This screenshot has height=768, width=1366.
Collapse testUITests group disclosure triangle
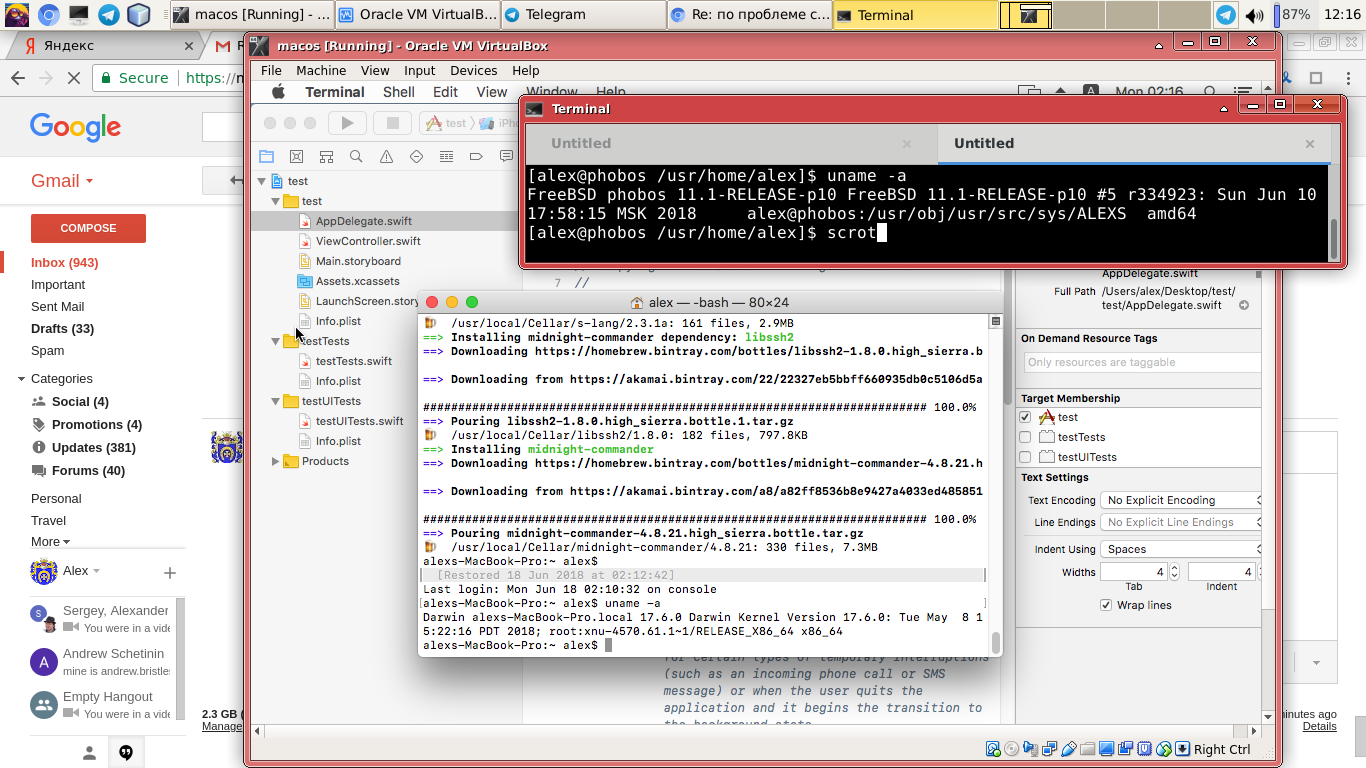point(276,401)
